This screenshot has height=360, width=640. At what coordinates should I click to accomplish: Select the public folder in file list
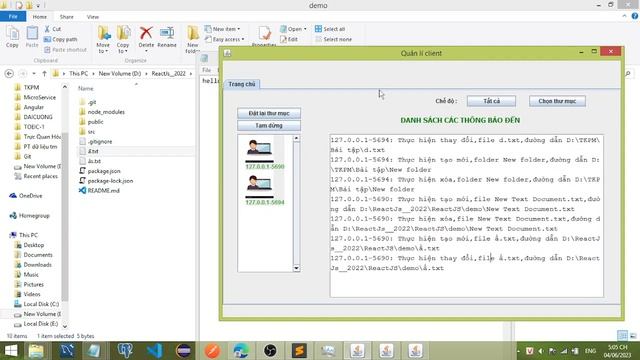96,122
